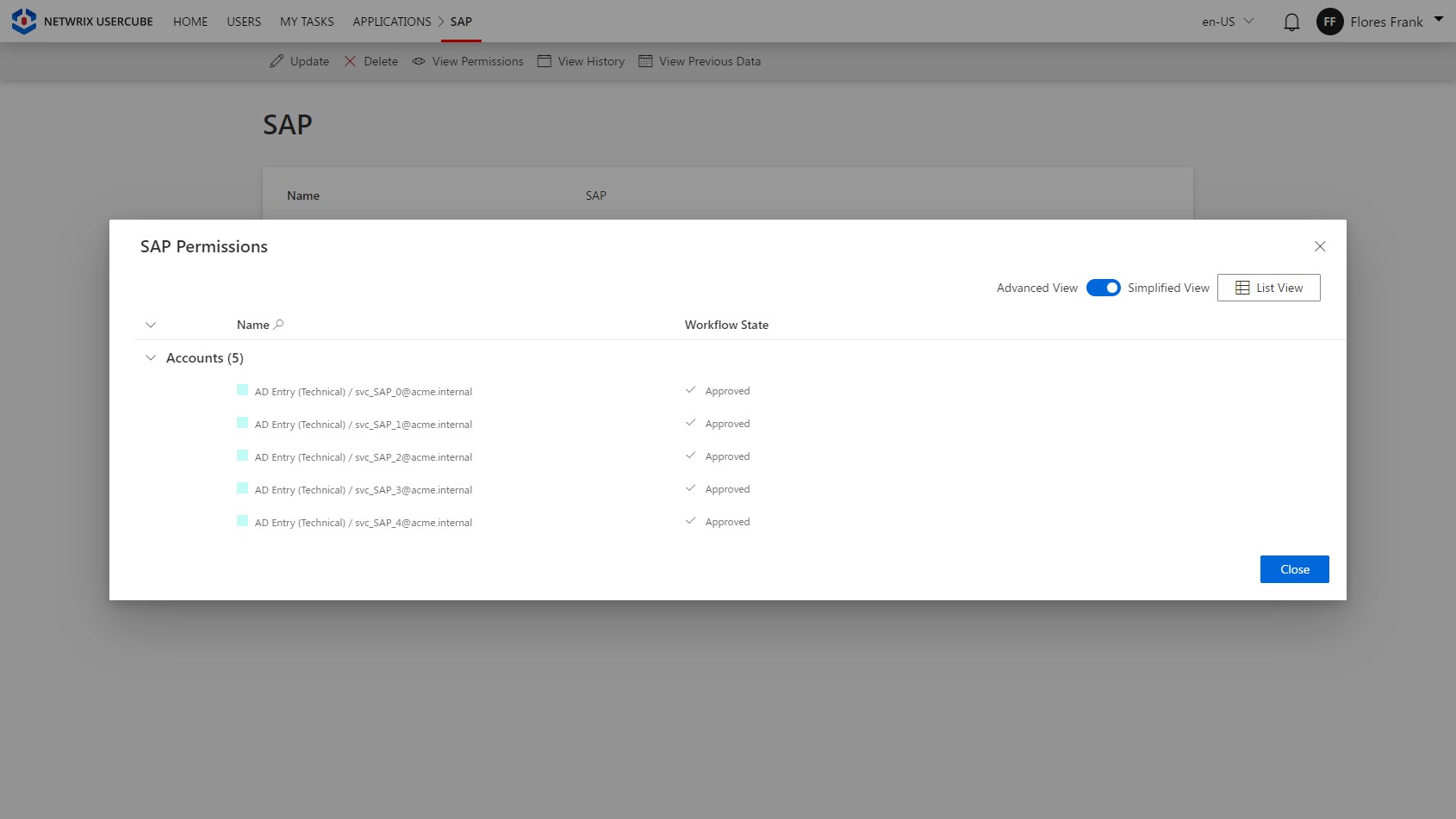1456x819 pixels.
Task: Check the svc_SAP_4 account checkbox
Action: click(x=242, y=521)
